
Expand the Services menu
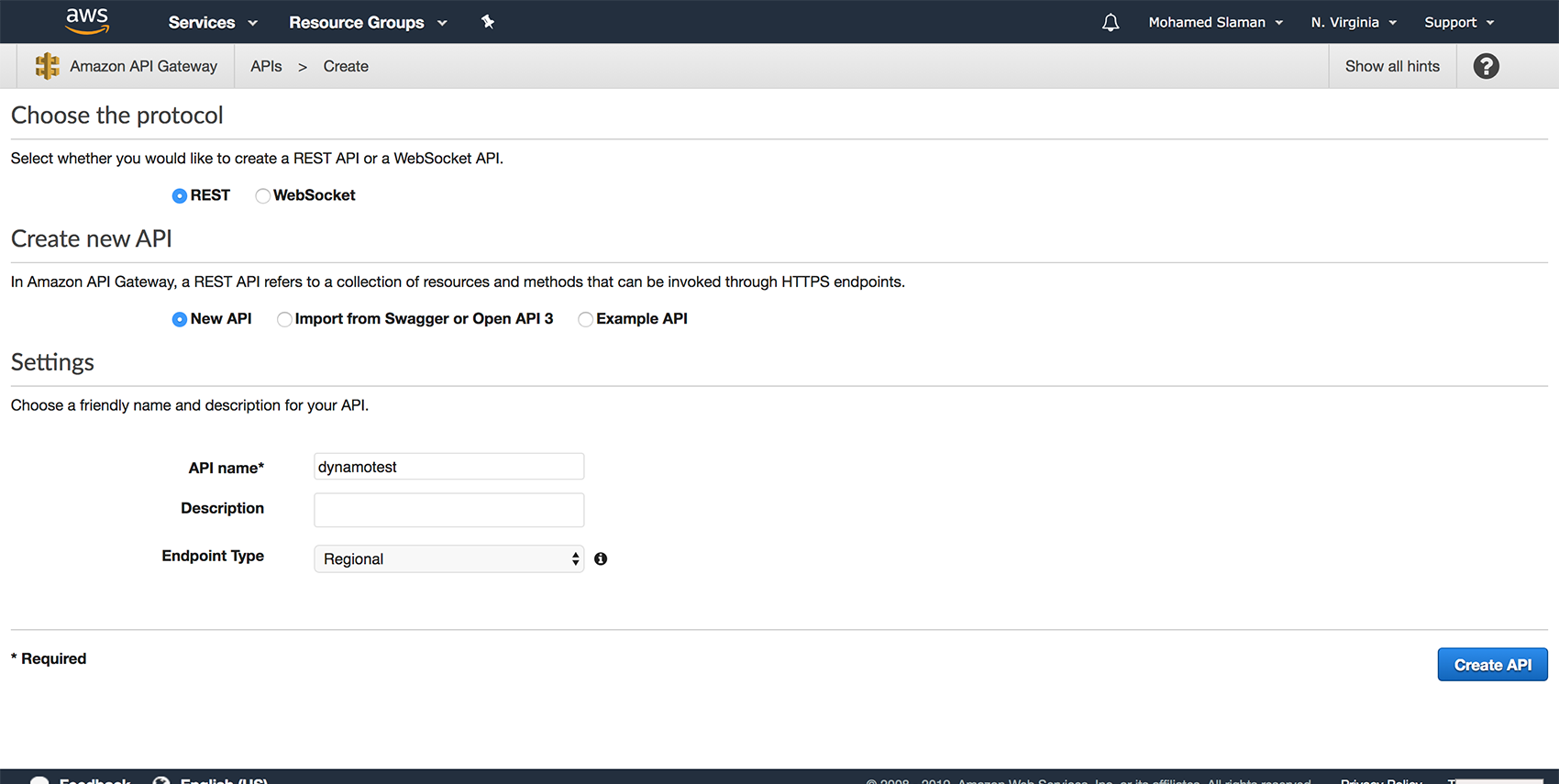pyautogui.click(x=213, y=22)
